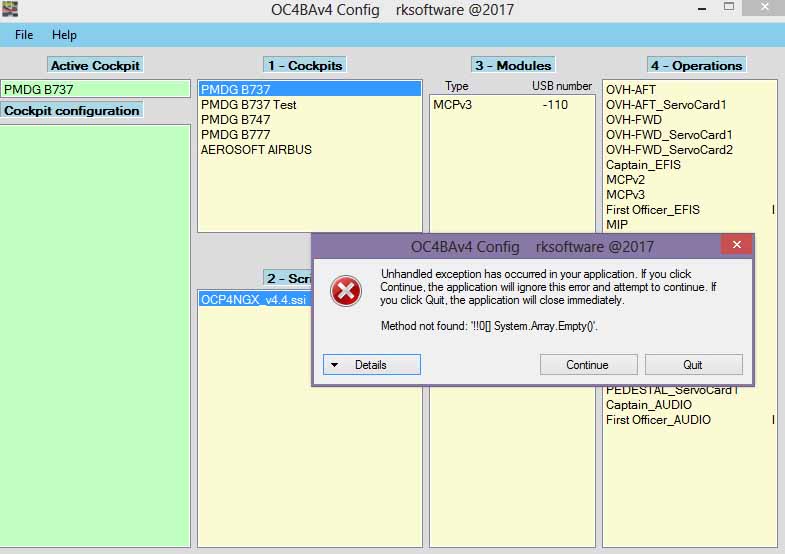Select the OCP4NGX_v4.4.ssi script

pos(254,299)
